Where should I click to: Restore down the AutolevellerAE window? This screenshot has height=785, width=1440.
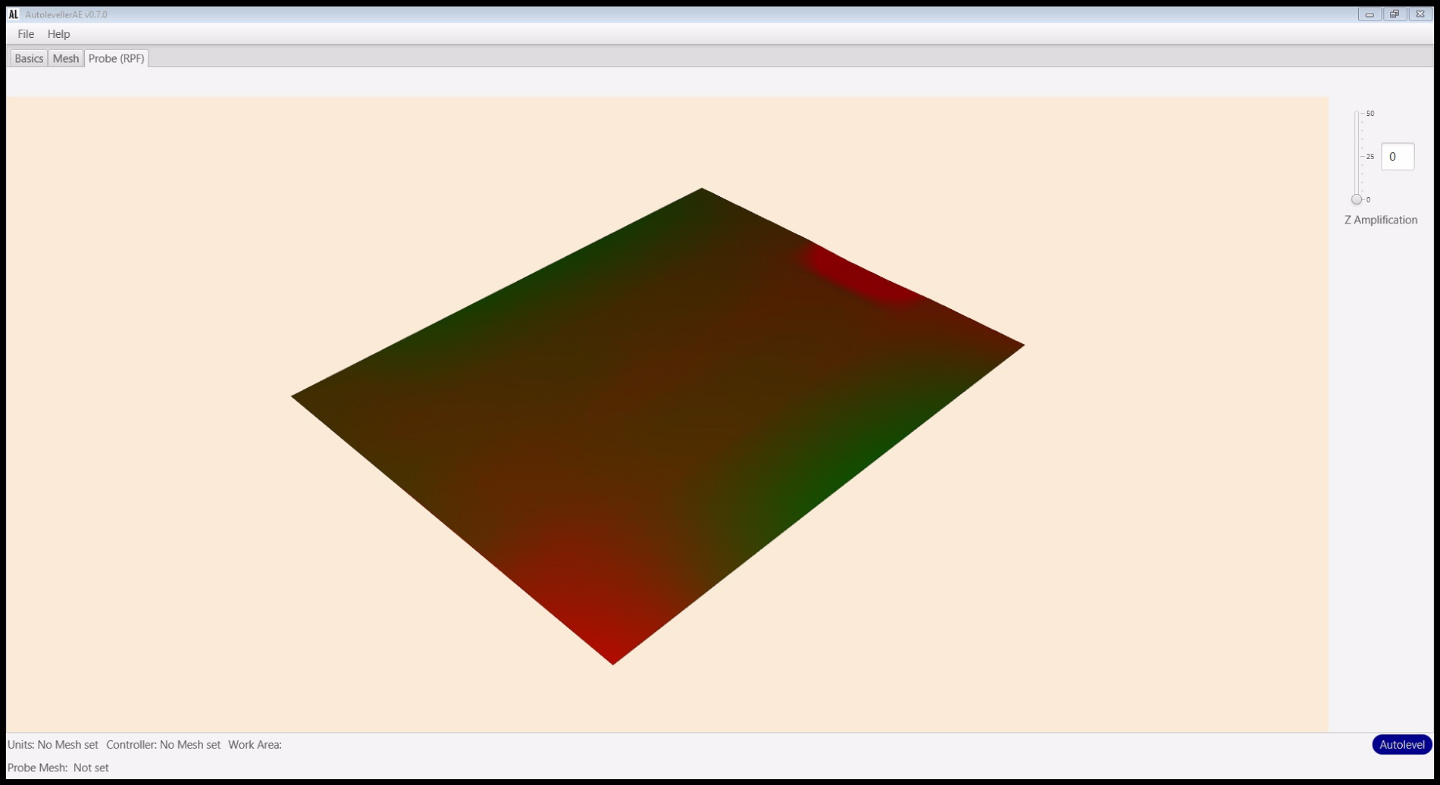1394,14
